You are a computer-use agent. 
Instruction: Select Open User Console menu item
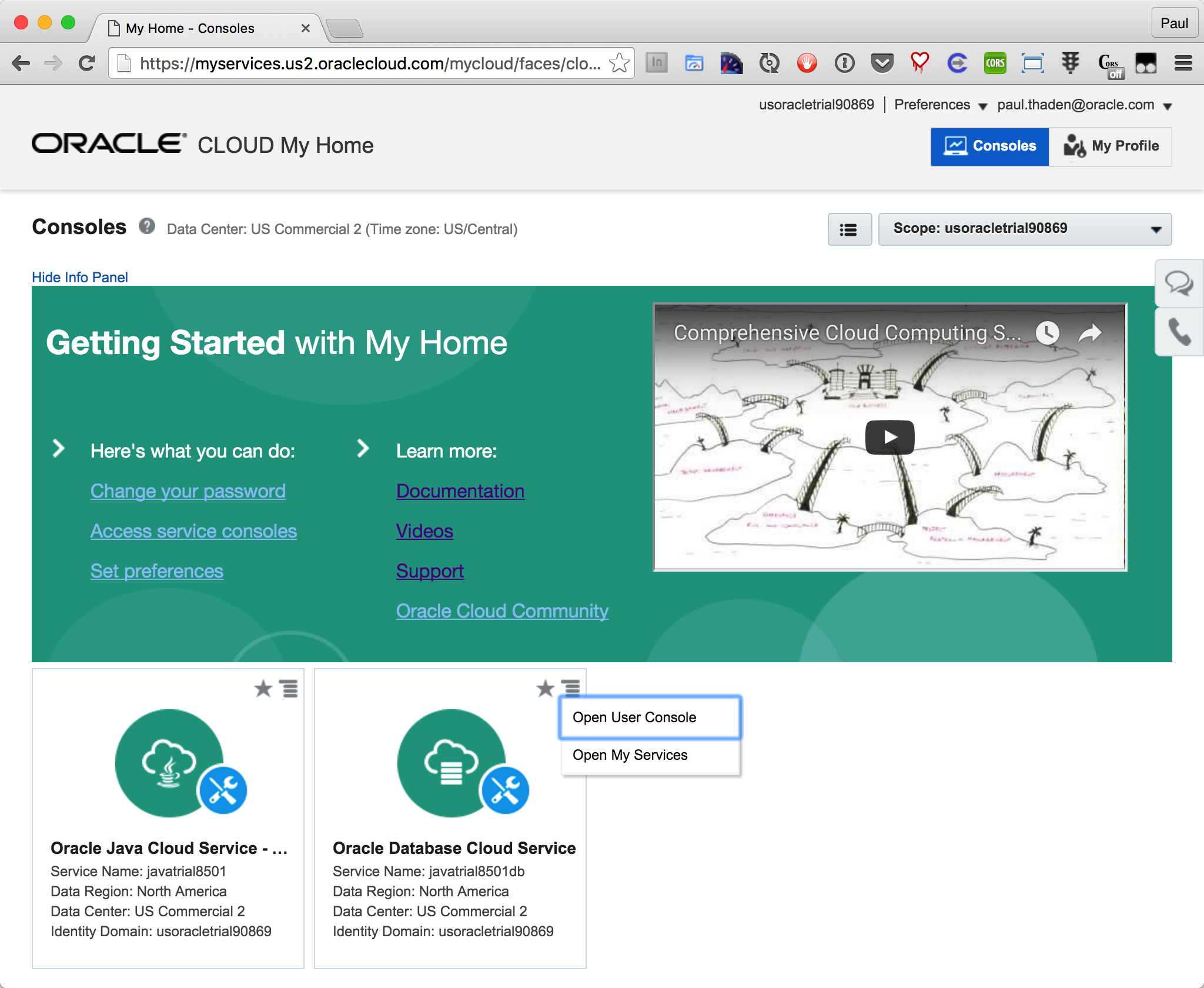pyautogui.click(x=650, y=717)
